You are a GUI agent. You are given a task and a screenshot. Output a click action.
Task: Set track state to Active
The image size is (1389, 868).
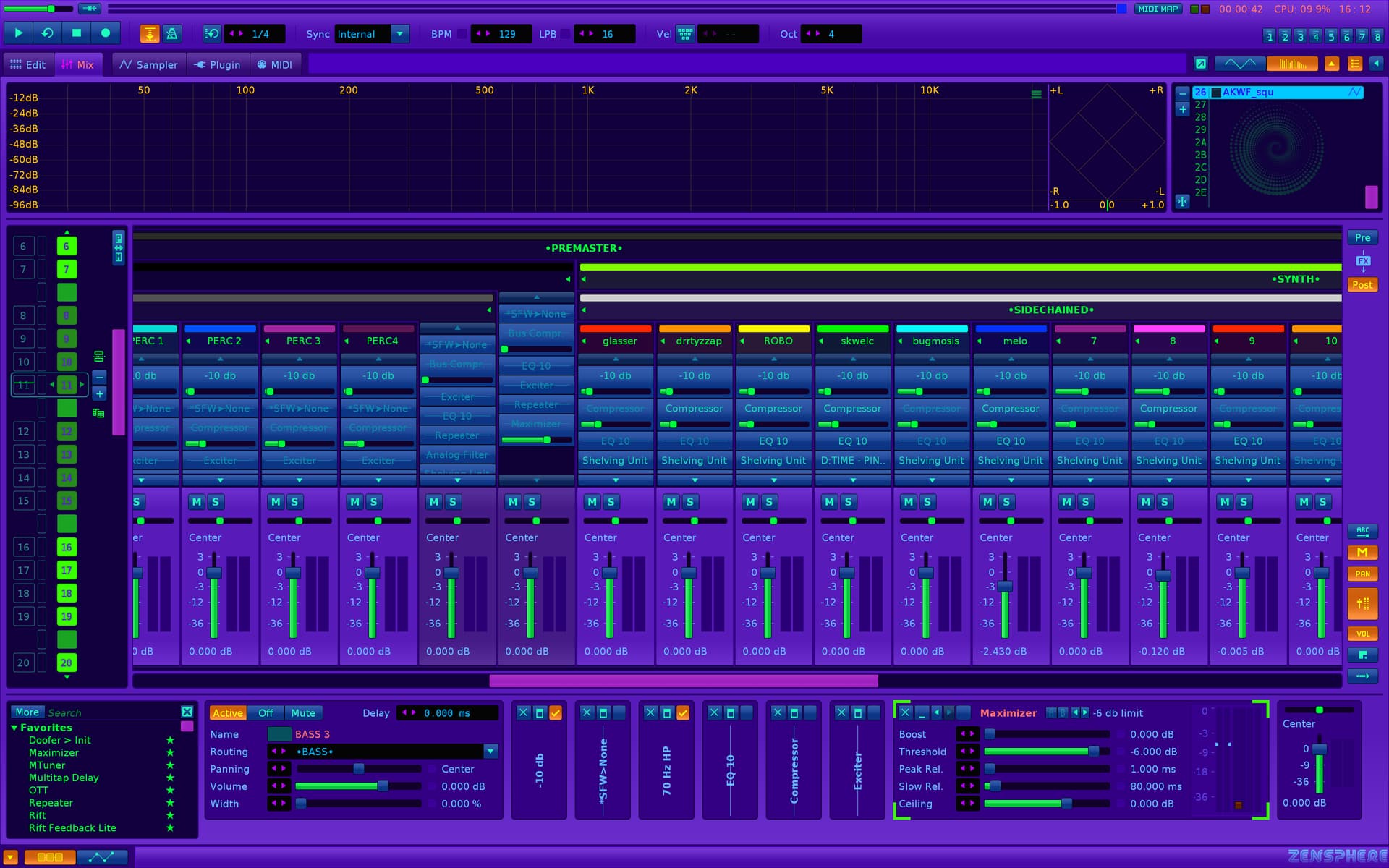[227, 712]
